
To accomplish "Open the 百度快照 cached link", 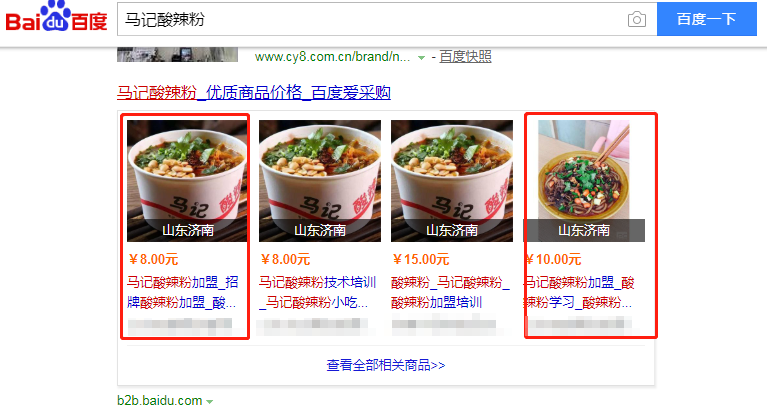I will 465,57.
